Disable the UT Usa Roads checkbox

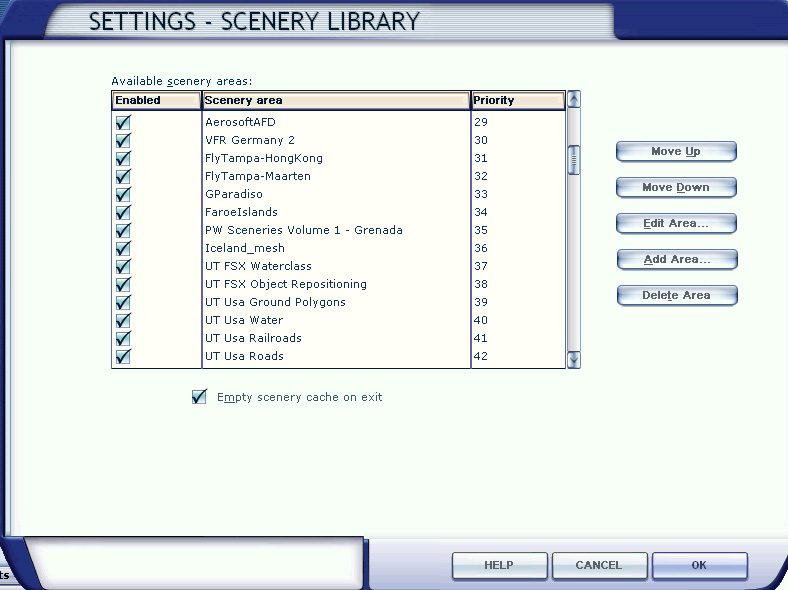pos(123,356)
